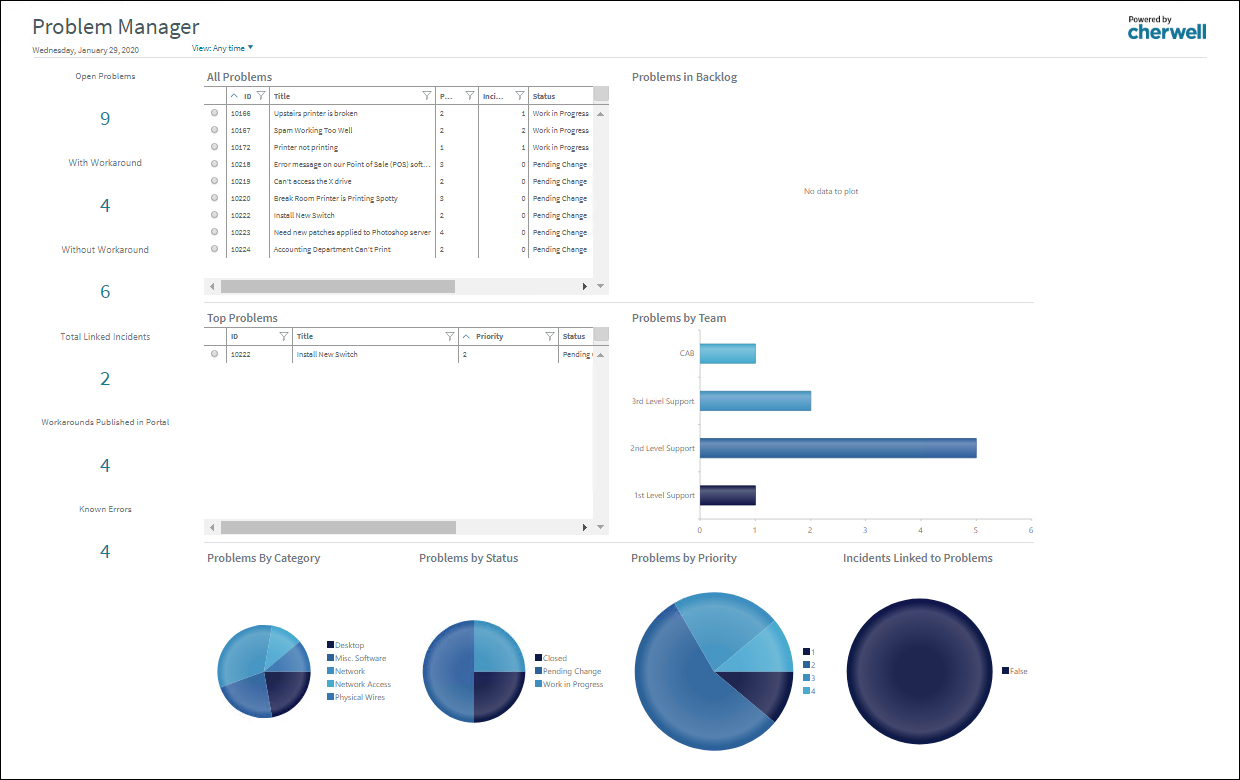The height and width of the screenshot is (780, 1240).
Task: Select radio button for problem 10223
Action: pos(215,232)
